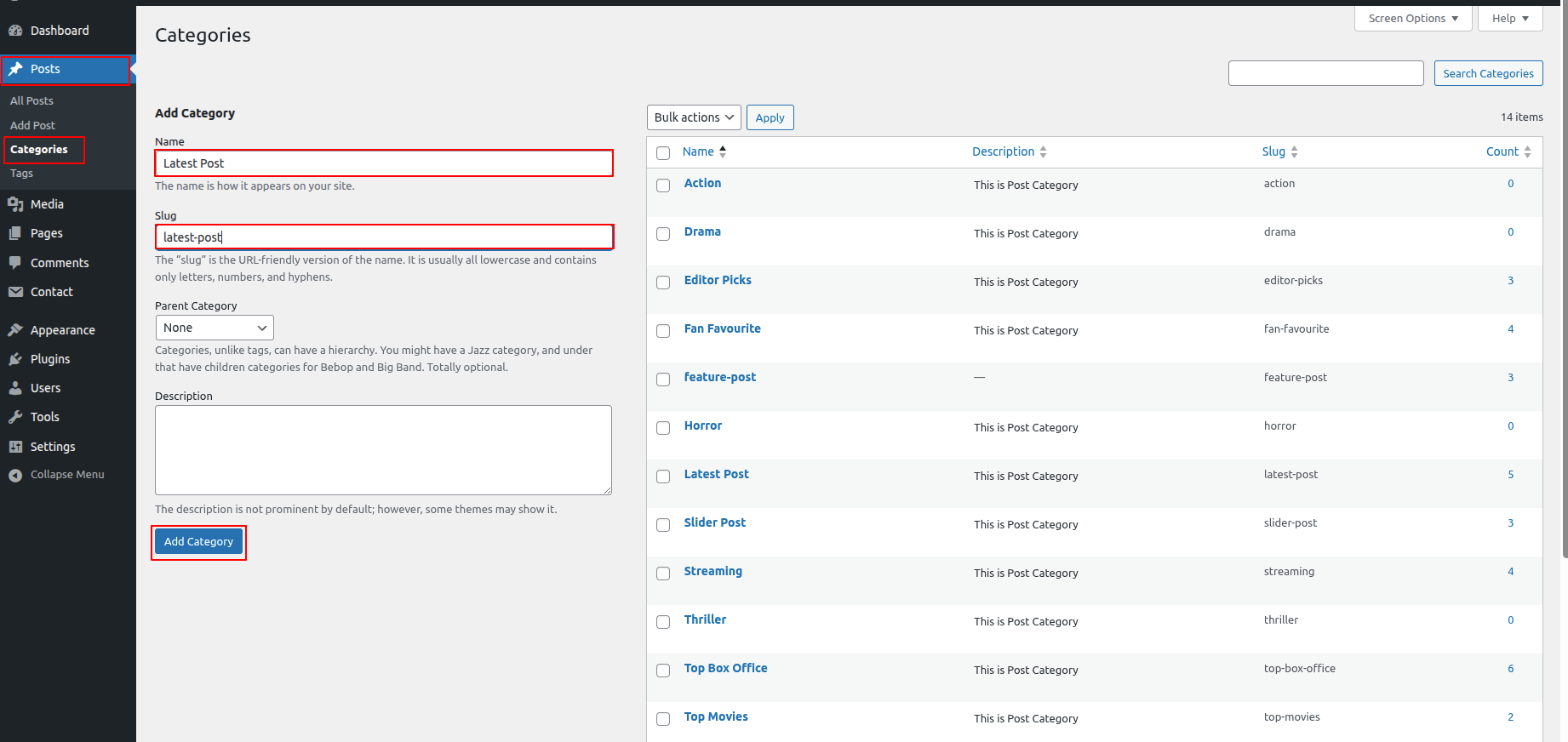Click the Appearance paintbrush icon
1568x742 pixels.
click(15, 330)
